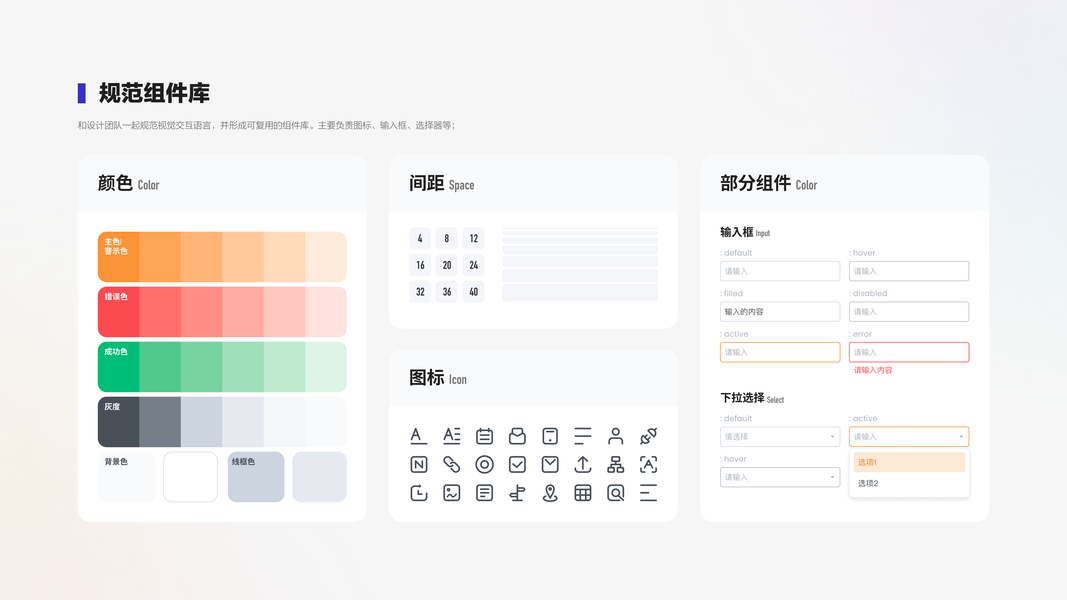The image size is (1067, 600).
Task: Click the concentric circle radio icon
Action: pos(484,465)
